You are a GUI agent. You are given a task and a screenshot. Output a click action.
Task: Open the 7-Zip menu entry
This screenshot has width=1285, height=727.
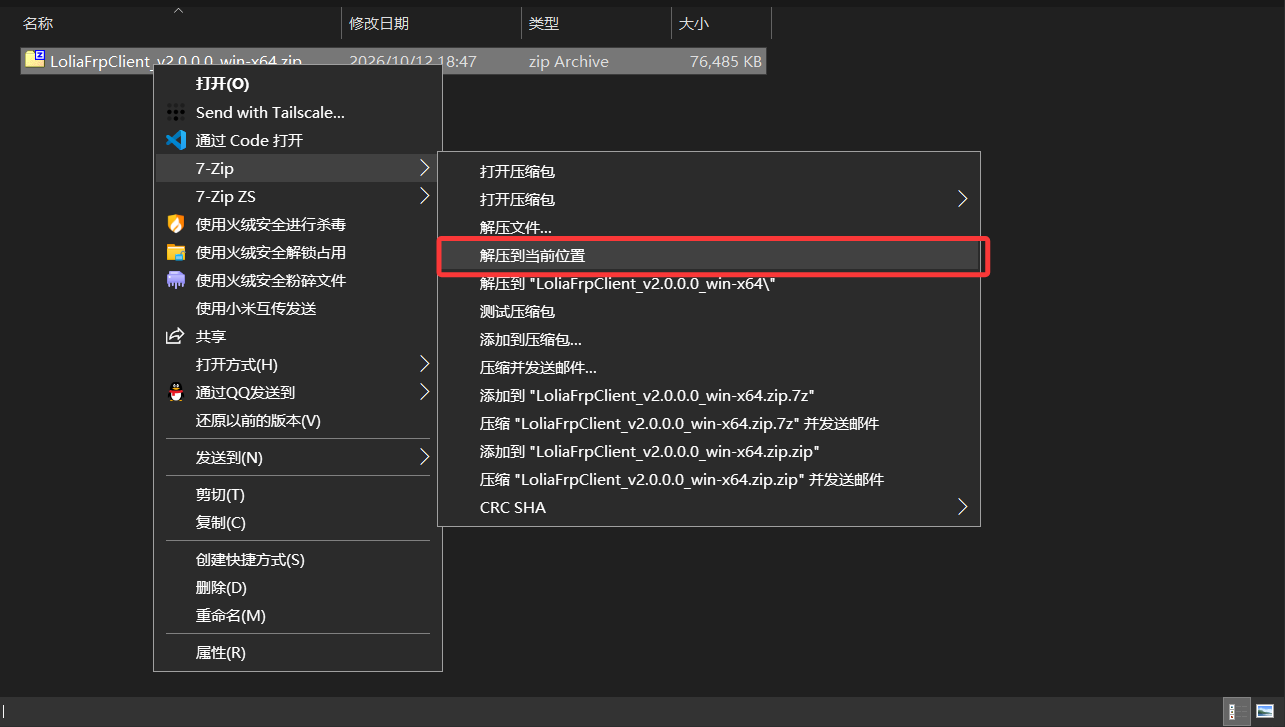[298, 168]
